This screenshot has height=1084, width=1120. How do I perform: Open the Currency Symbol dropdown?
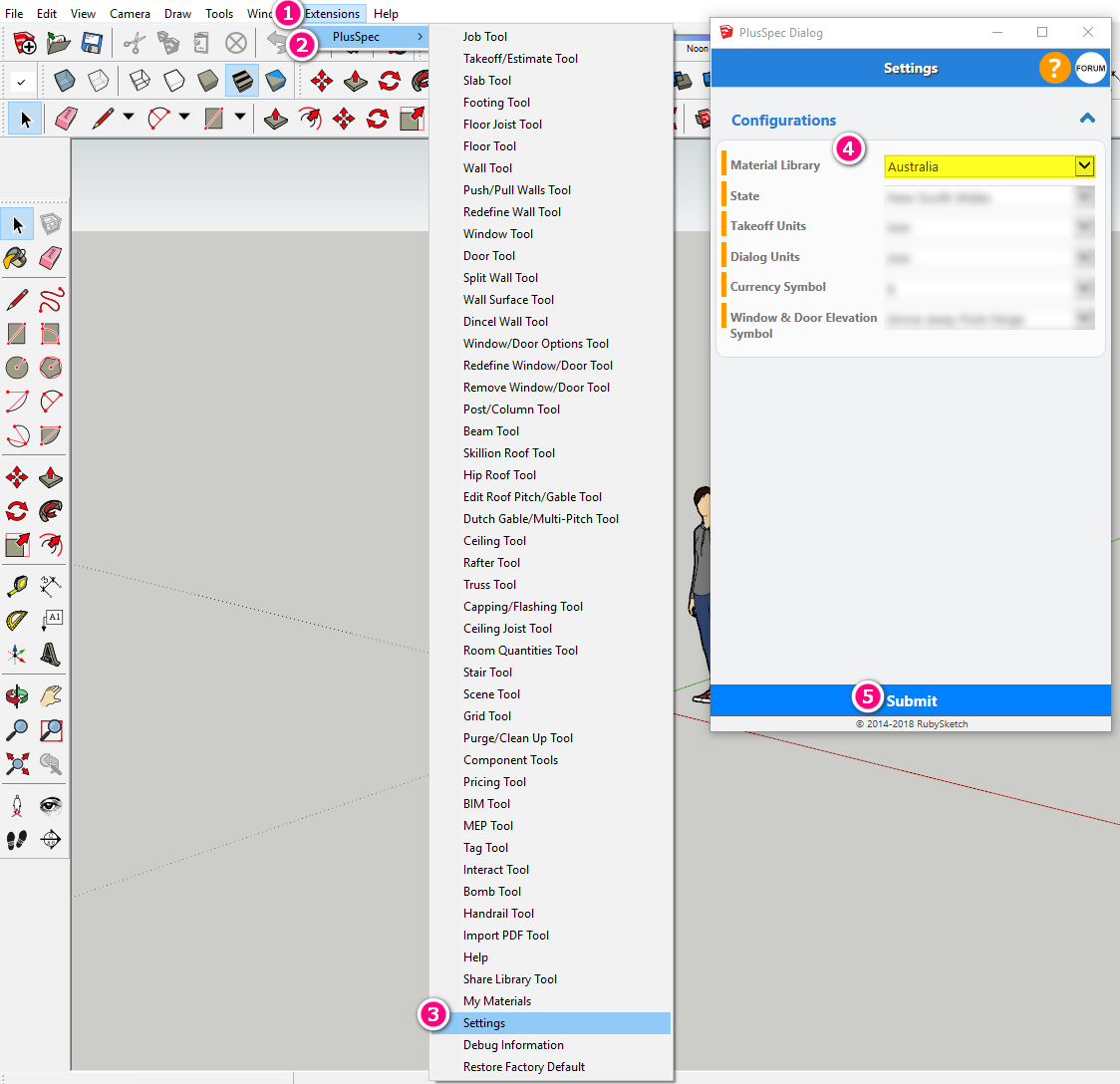point(989,288)
